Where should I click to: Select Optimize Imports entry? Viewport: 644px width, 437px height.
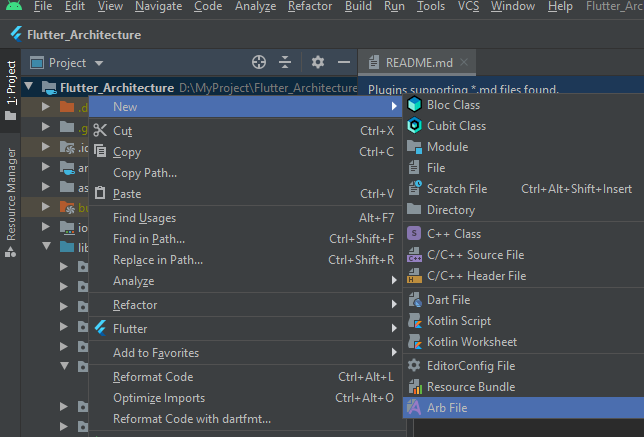click(245, 398)
